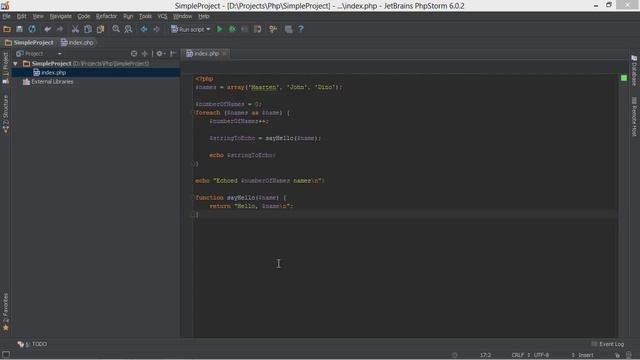This screenshot has width=640, height=360.
Task: Hide the Project panel with hide icon
Action: point(173,53)
